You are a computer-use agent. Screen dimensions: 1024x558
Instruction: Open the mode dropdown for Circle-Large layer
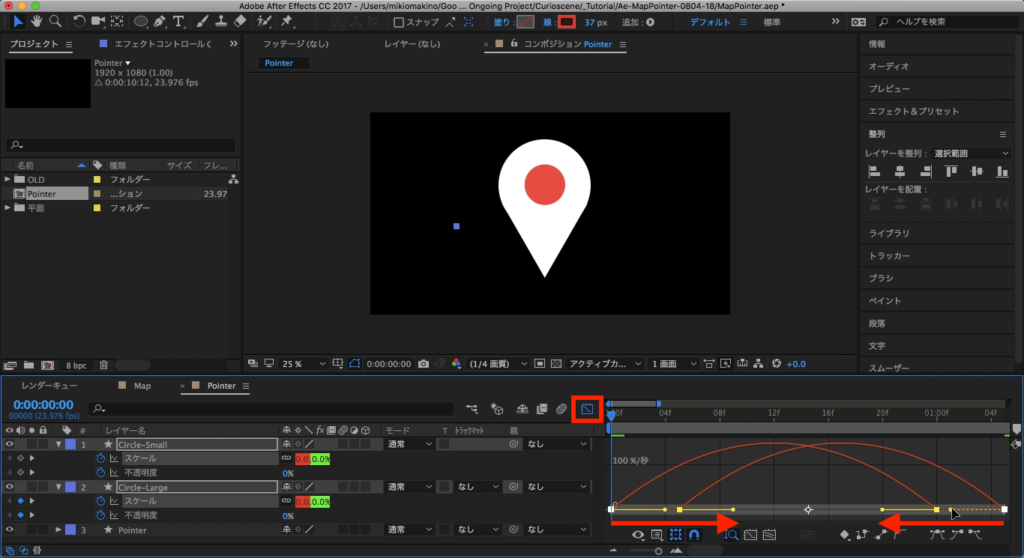pos(408,487)
